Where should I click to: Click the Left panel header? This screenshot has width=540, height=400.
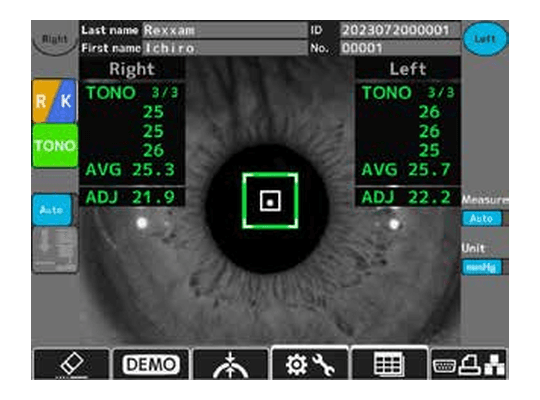point(408,69)
